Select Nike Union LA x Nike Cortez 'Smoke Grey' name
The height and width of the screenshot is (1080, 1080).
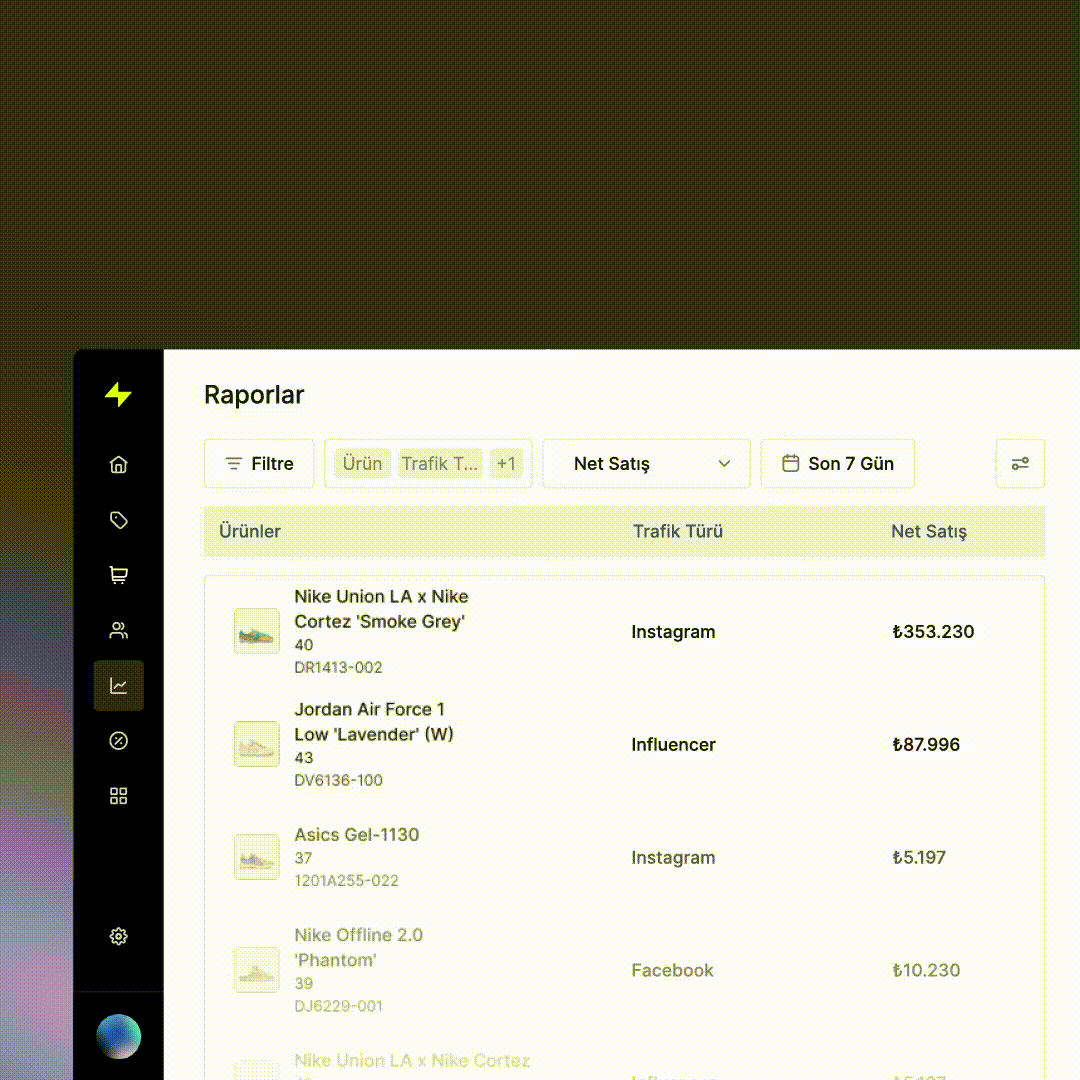[382, 609]
